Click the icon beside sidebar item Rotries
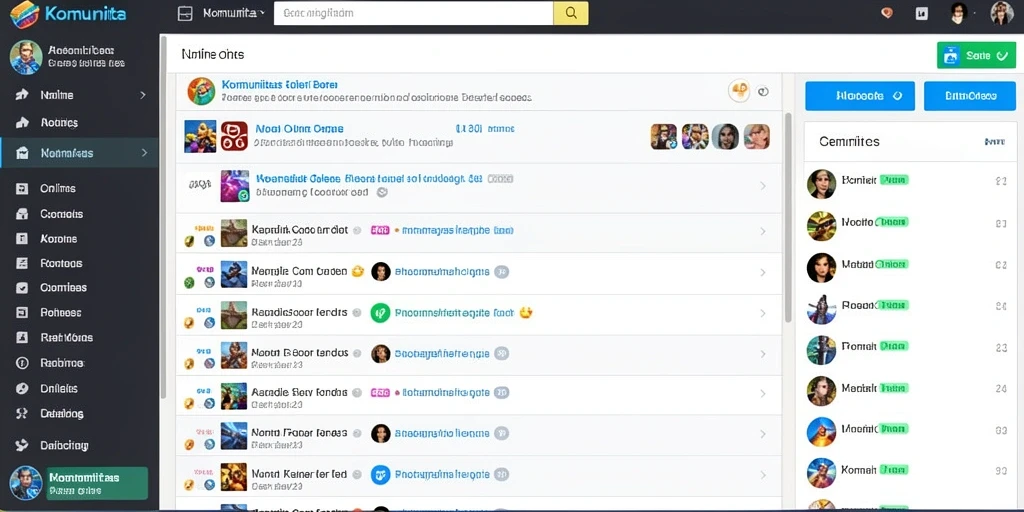The width and height of the screenshot is (1024, 512). (22, 122)
